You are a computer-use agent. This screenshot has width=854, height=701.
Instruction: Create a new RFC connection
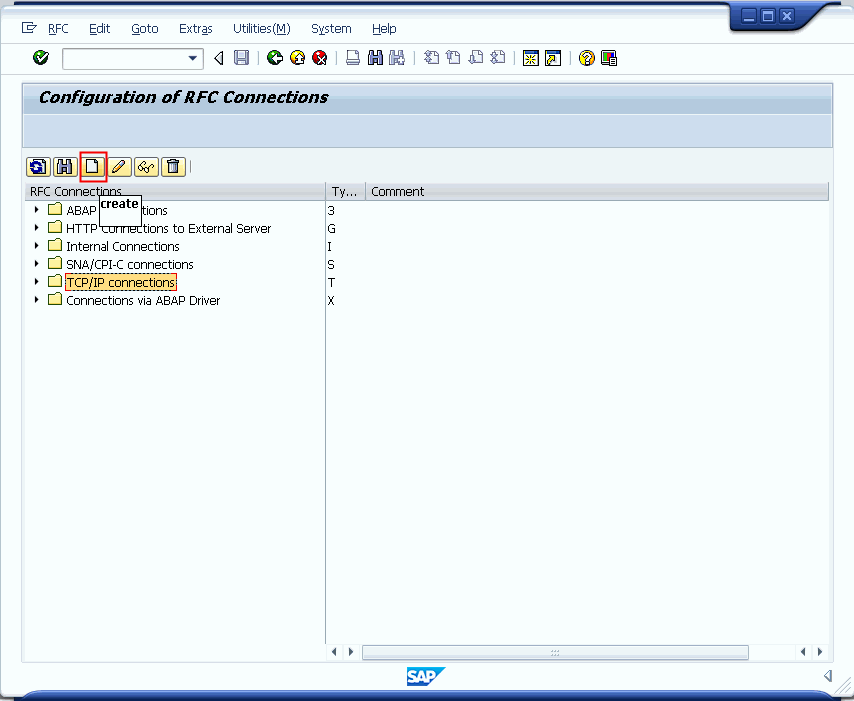coord(92,166)
